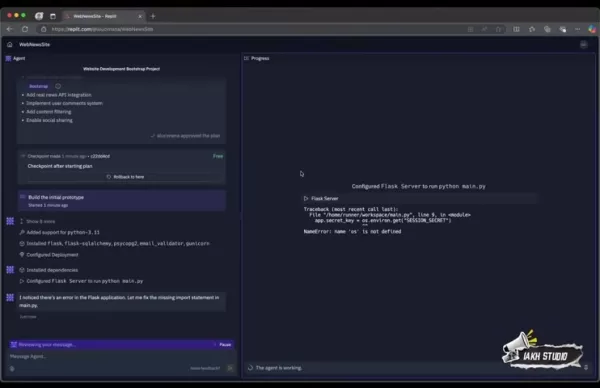Run Flask Server with the play icon
Screen dimensions: 600x388
click(x=306, y=198)
